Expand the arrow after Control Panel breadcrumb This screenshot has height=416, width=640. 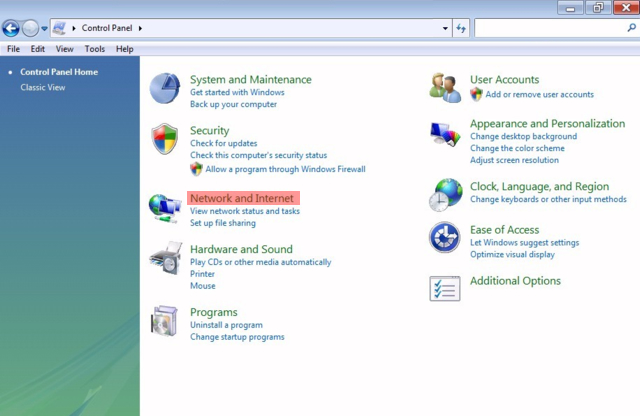pyautogui.click(x=140, y=28)
